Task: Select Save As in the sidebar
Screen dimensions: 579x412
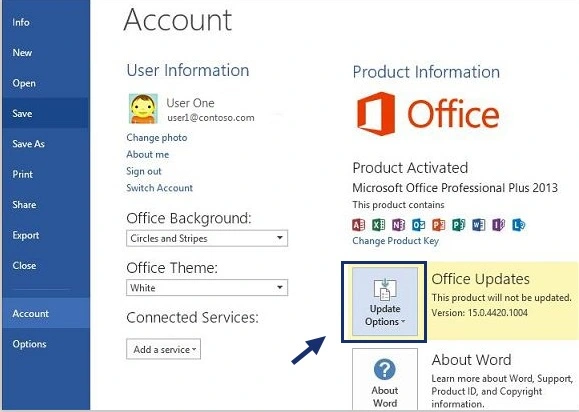Action: click(46, 144)
